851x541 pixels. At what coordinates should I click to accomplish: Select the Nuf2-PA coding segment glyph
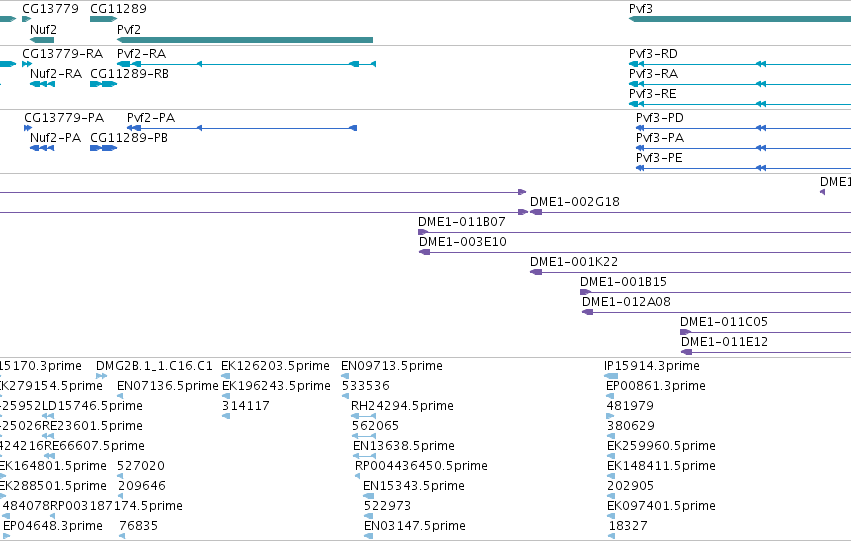point(42,148)
